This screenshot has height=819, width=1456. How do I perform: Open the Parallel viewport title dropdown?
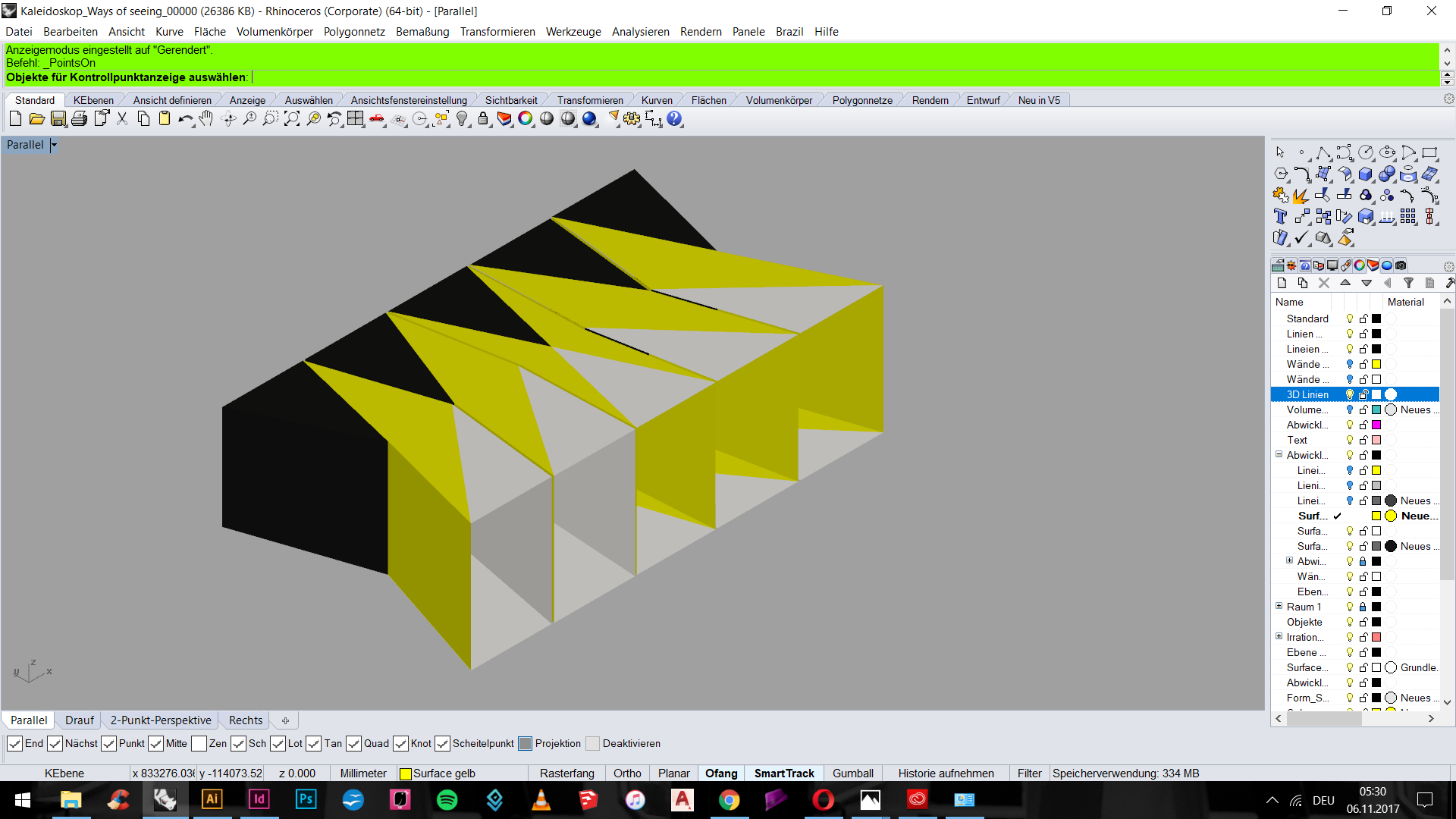click(x=54, y=145)
